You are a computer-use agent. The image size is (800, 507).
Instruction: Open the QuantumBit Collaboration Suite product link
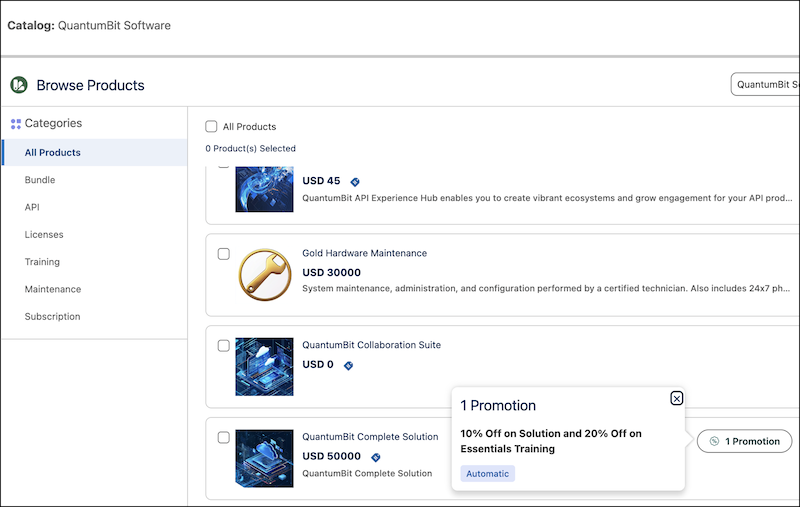click(x=371, y=345)
